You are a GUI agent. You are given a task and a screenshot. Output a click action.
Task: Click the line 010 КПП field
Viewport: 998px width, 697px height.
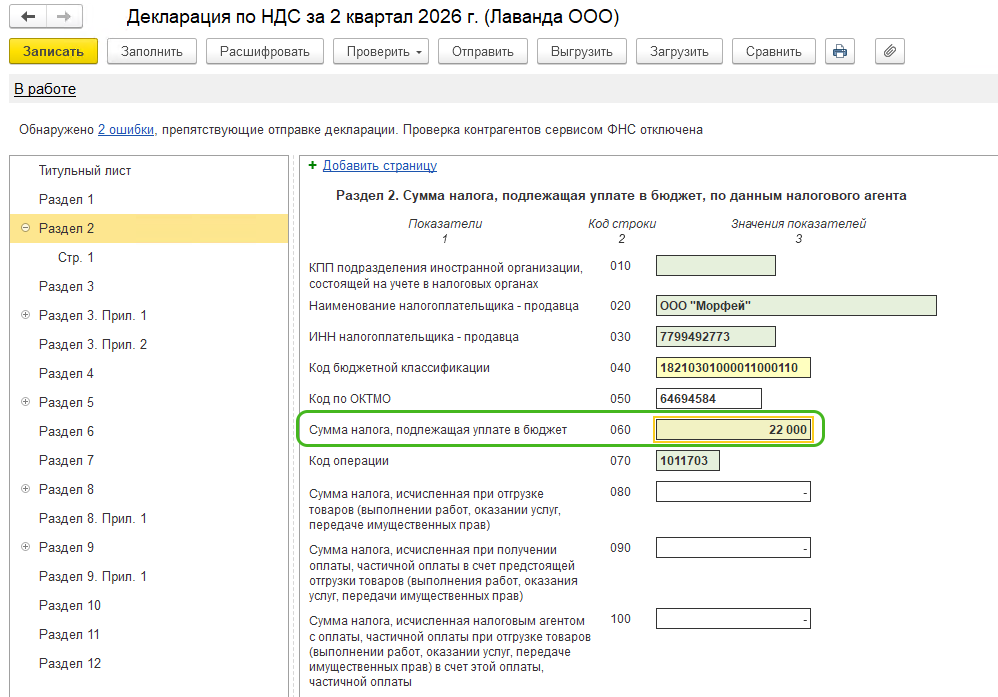point(716,265)
